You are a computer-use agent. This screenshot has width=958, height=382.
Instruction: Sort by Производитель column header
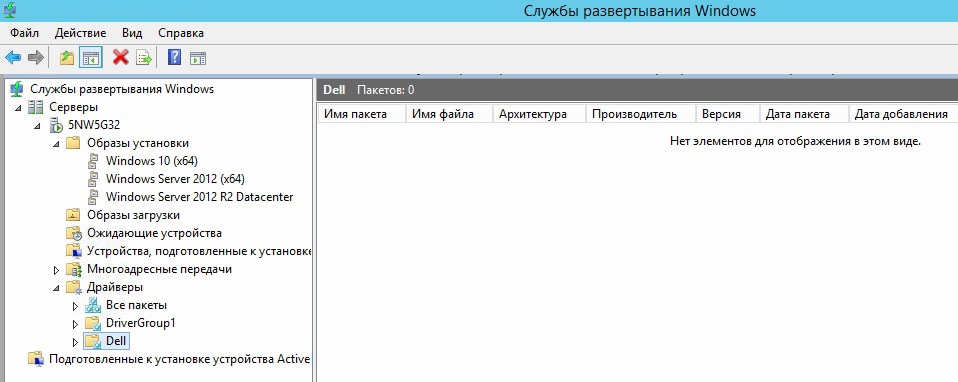click(x=641, y=114)
